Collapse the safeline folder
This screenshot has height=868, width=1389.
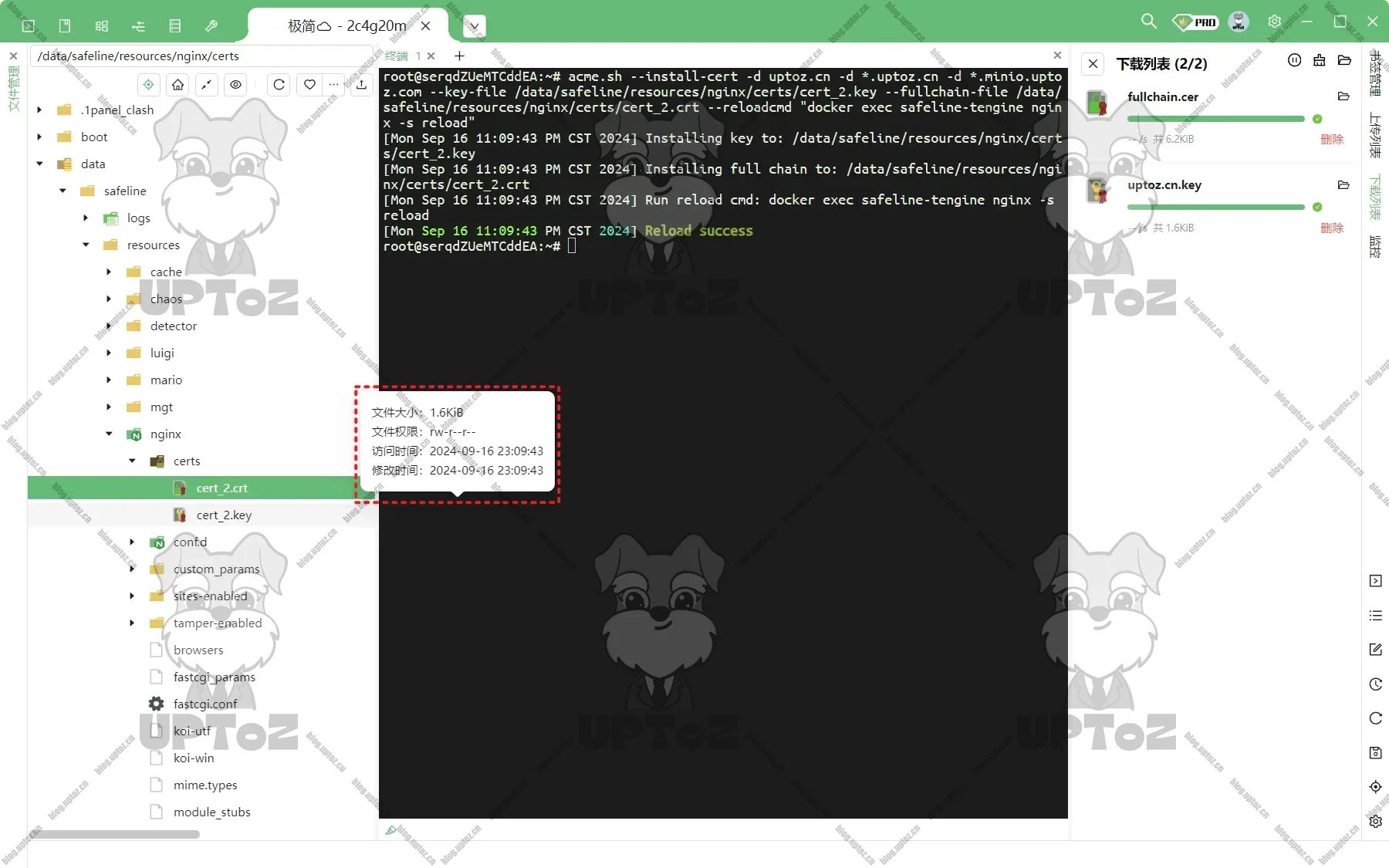(63, 191)
